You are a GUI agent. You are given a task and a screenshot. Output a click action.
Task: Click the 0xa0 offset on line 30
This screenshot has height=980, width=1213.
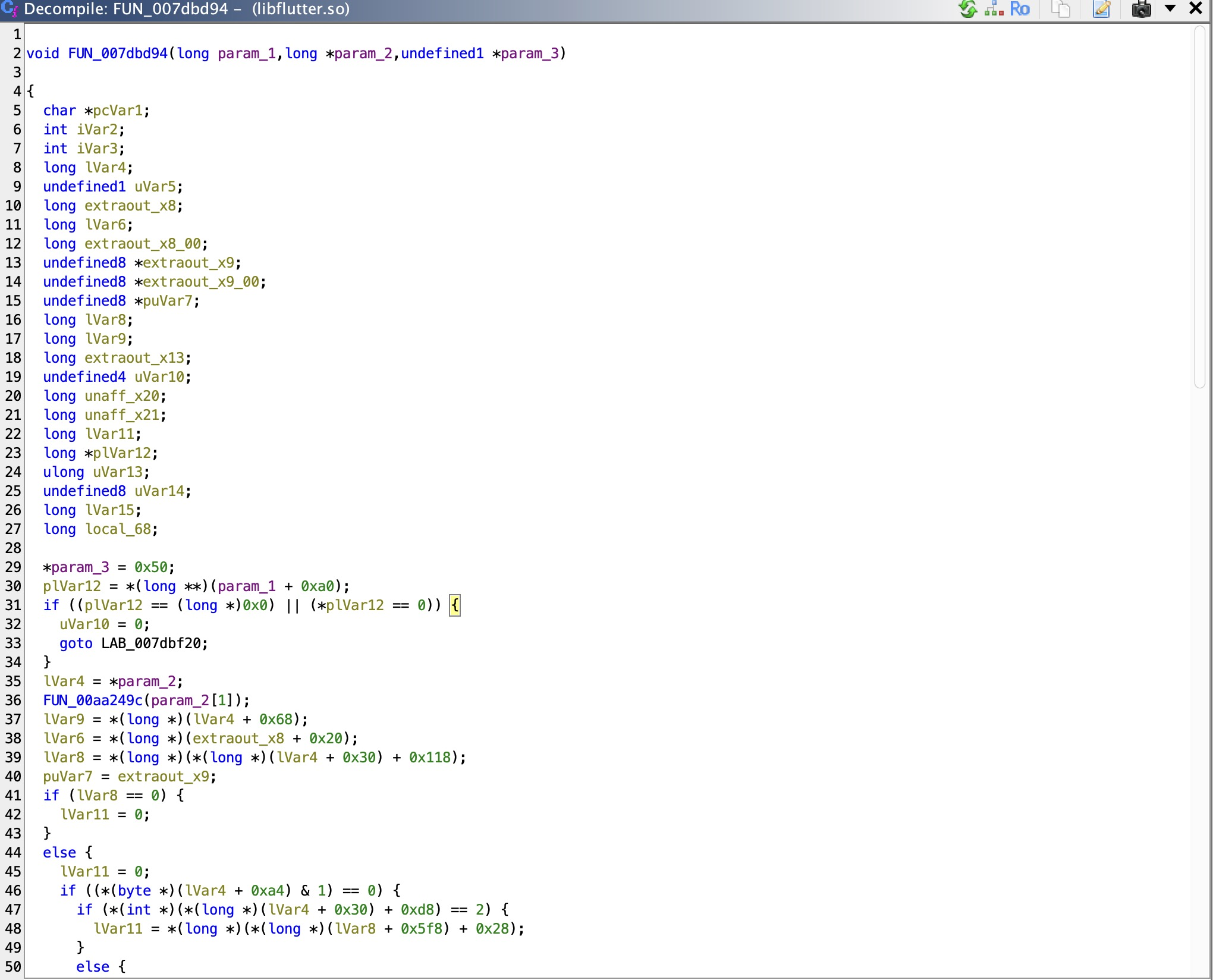click(x=318, y=586)
